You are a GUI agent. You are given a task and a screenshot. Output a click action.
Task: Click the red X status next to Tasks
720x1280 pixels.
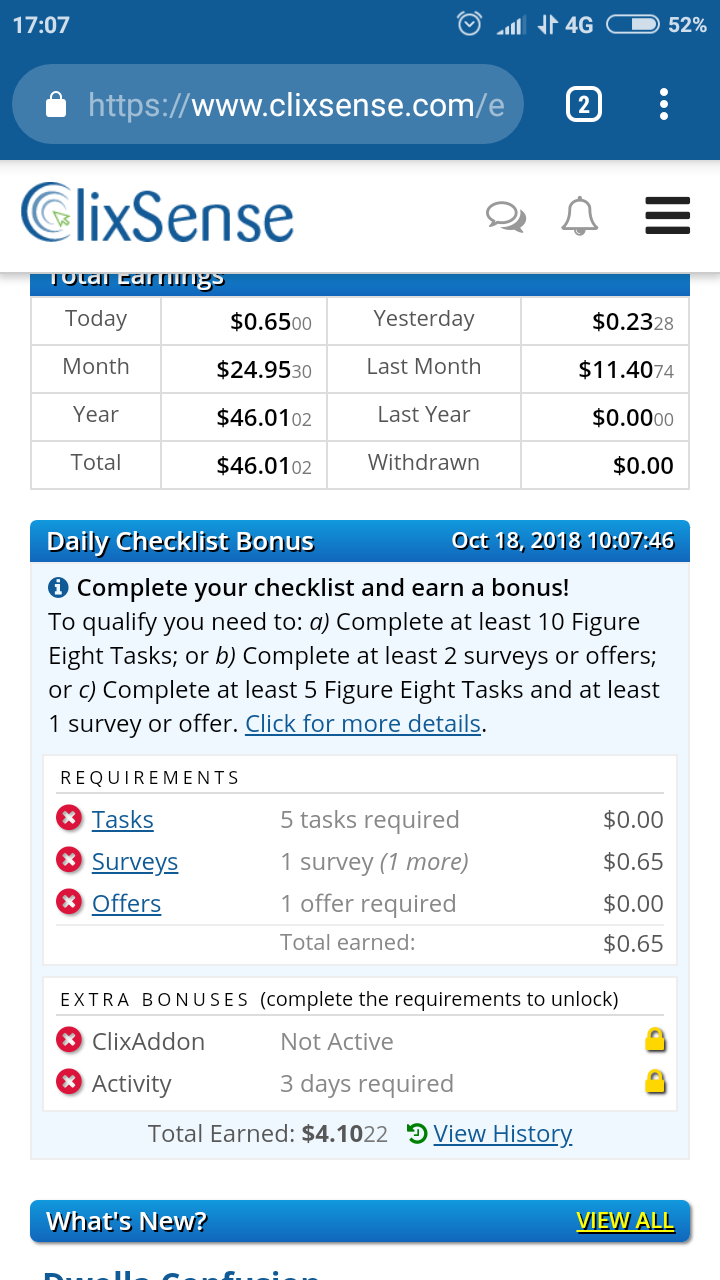point(69,819)
